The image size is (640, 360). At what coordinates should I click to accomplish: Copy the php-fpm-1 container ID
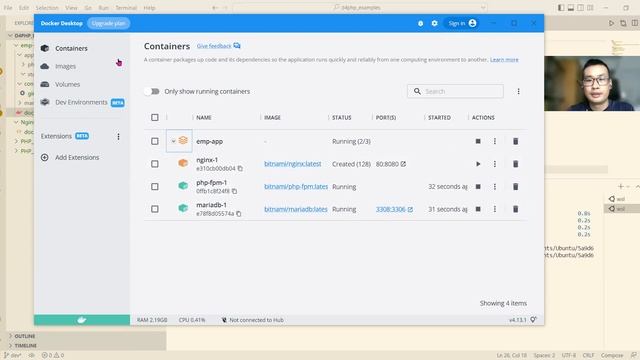[234, 191]
